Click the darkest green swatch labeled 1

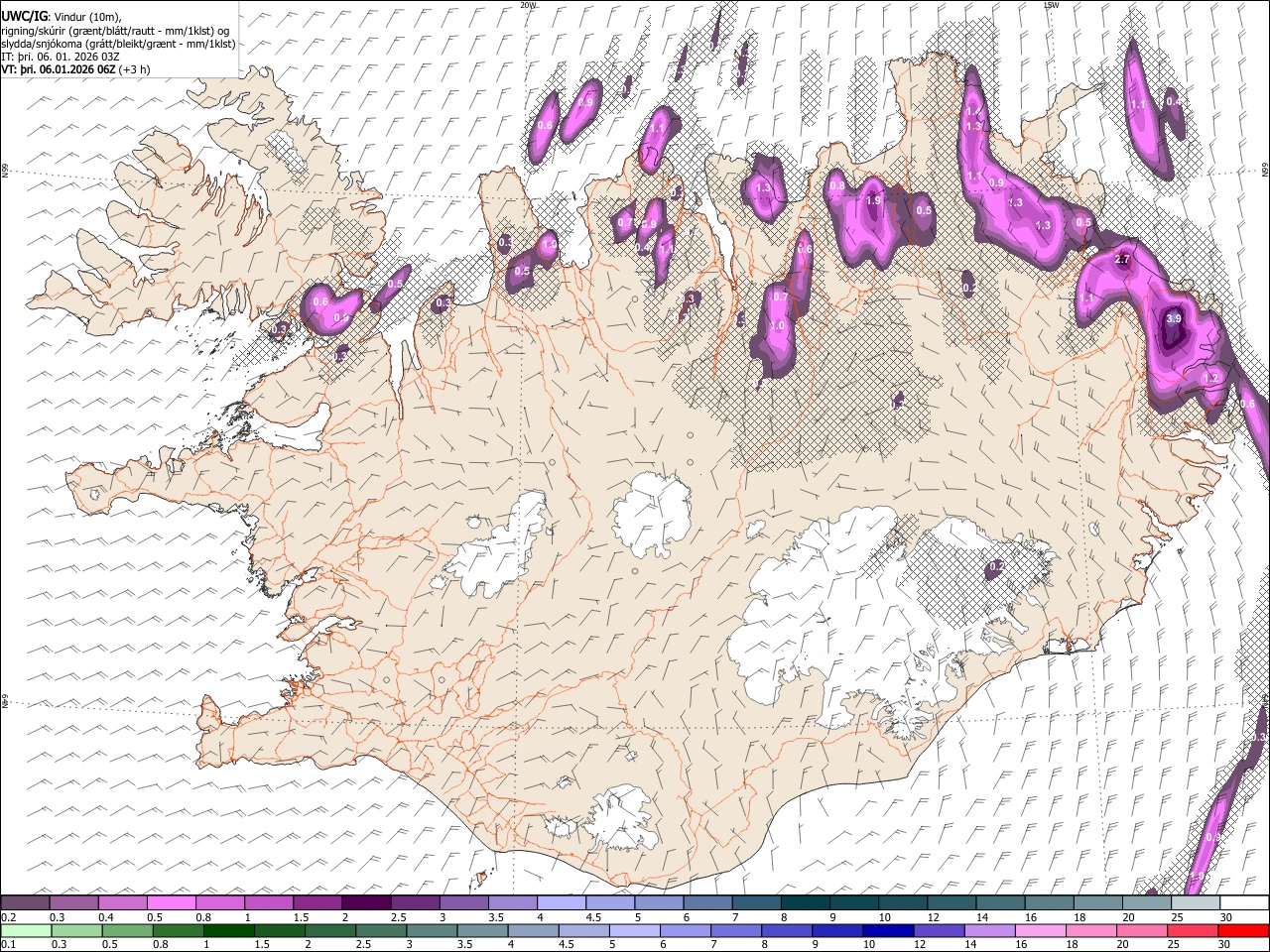[x=228, y=930]
